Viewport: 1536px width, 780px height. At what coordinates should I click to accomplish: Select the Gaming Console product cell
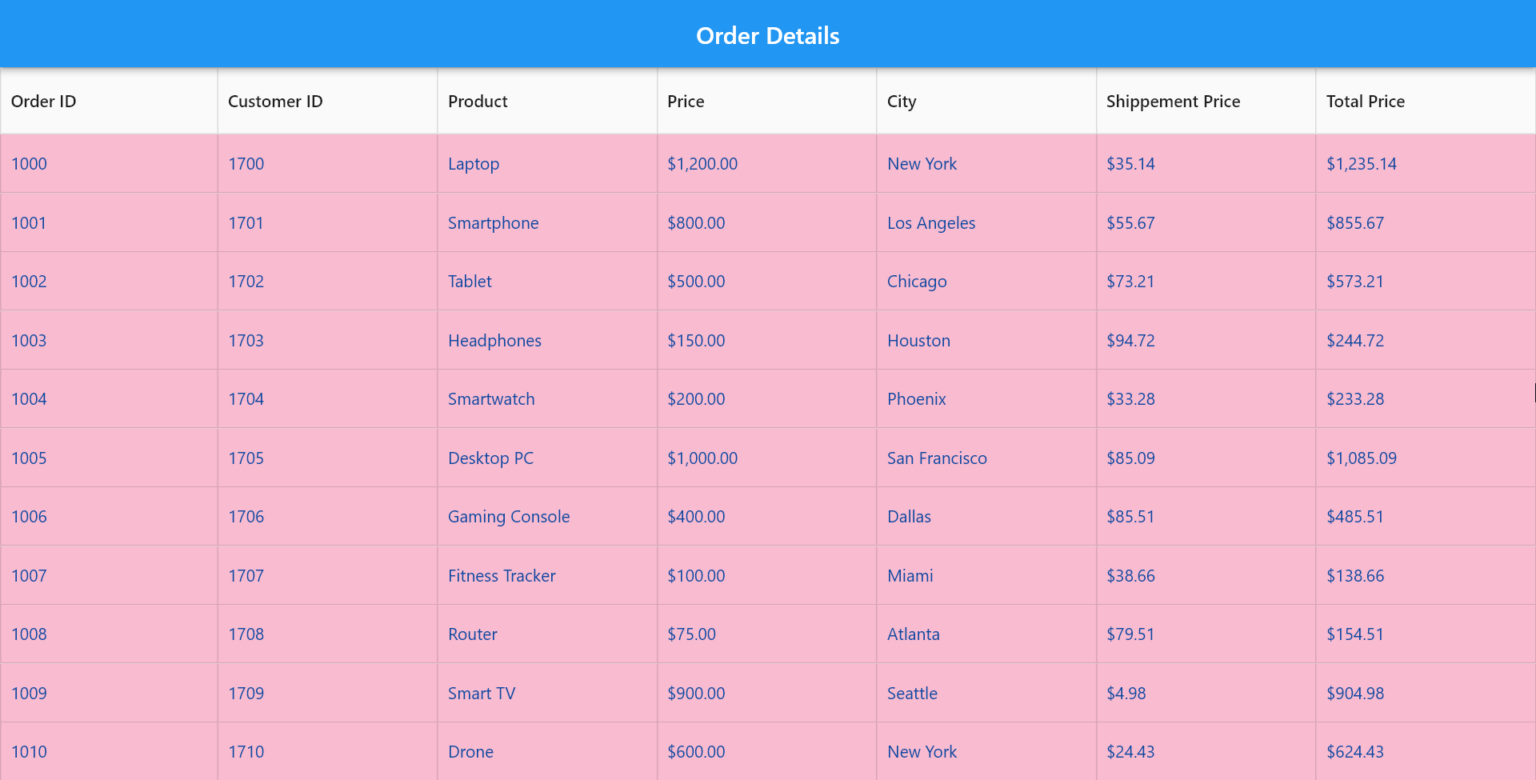click(508, 516)
